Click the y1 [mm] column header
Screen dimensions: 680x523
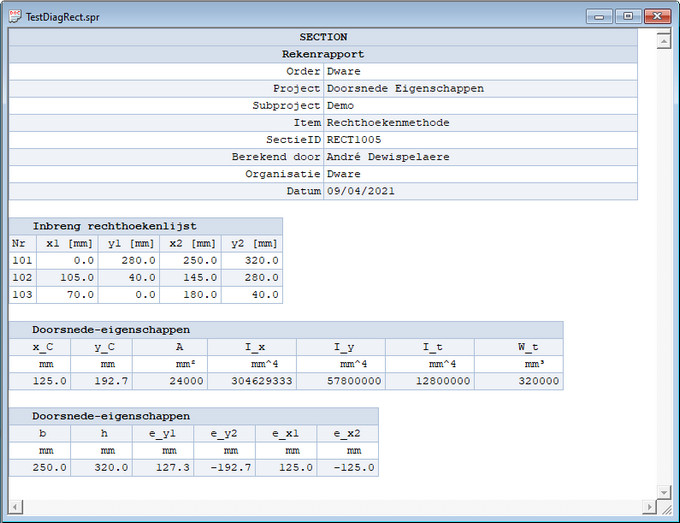(x=131, y=244)
